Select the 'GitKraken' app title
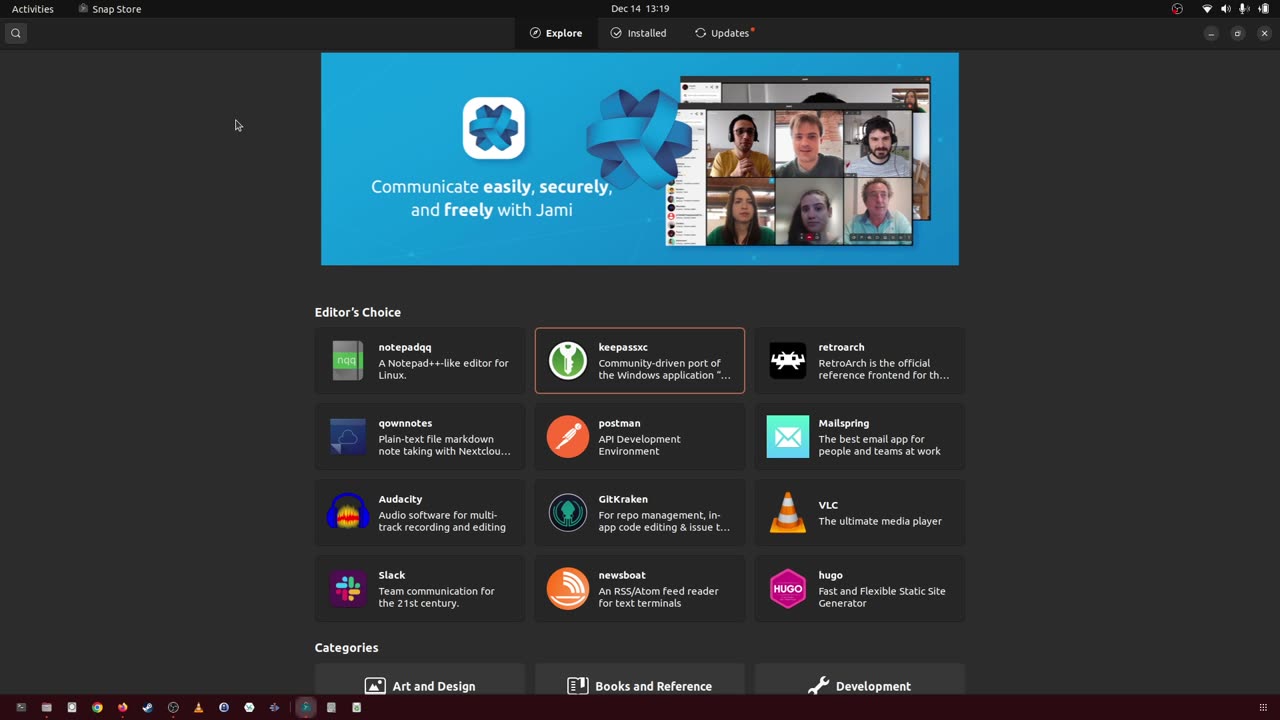This screenshot has width=1280, height=720. click(623, 499)
